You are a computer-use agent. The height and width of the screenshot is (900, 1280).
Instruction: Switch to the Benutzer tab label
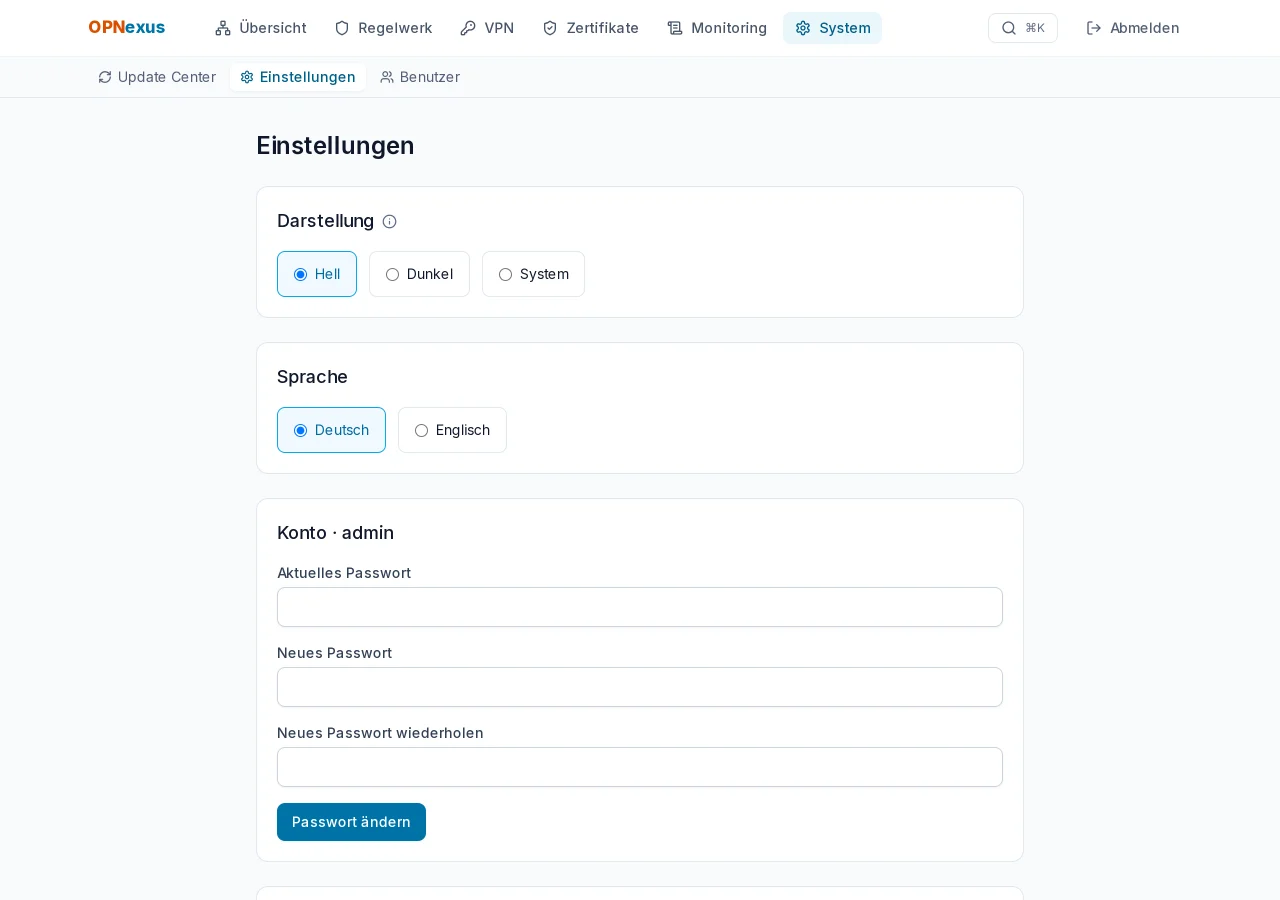point(430,77)
